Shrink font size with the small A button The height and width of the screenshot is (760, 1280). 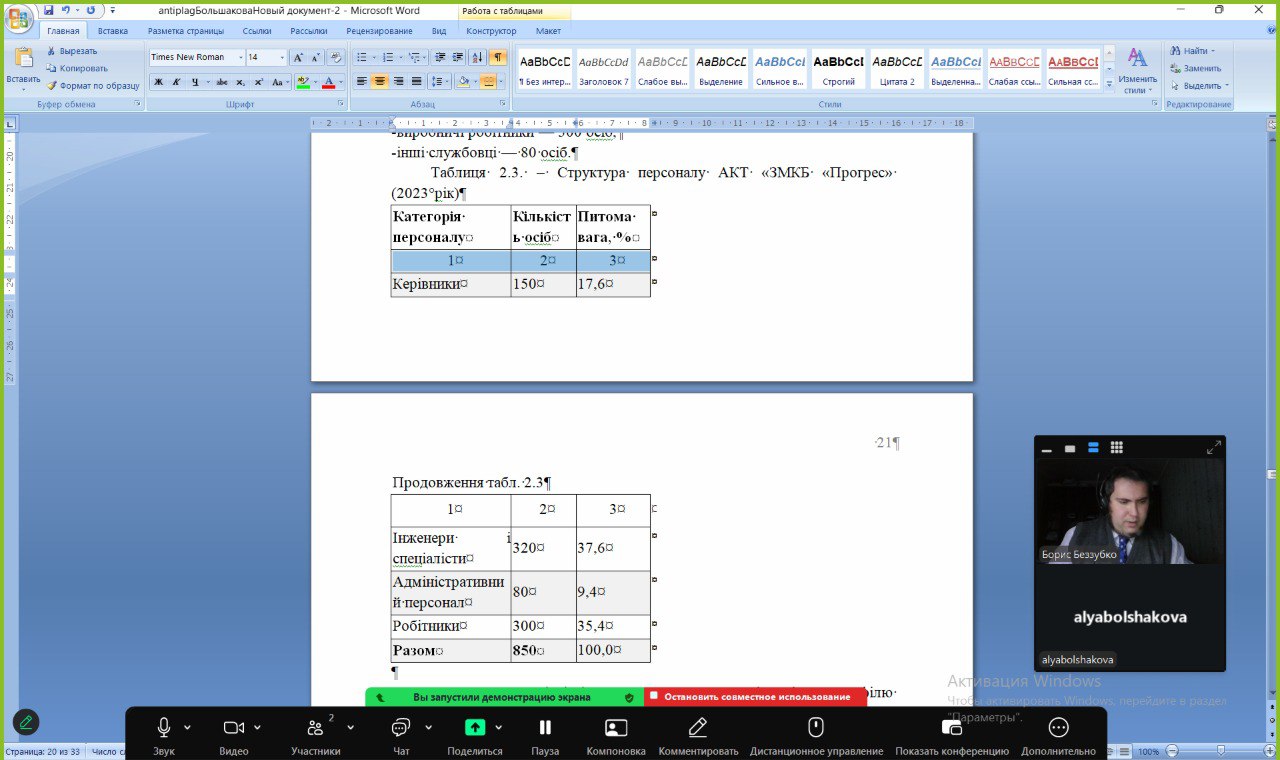tap(316, 57)
